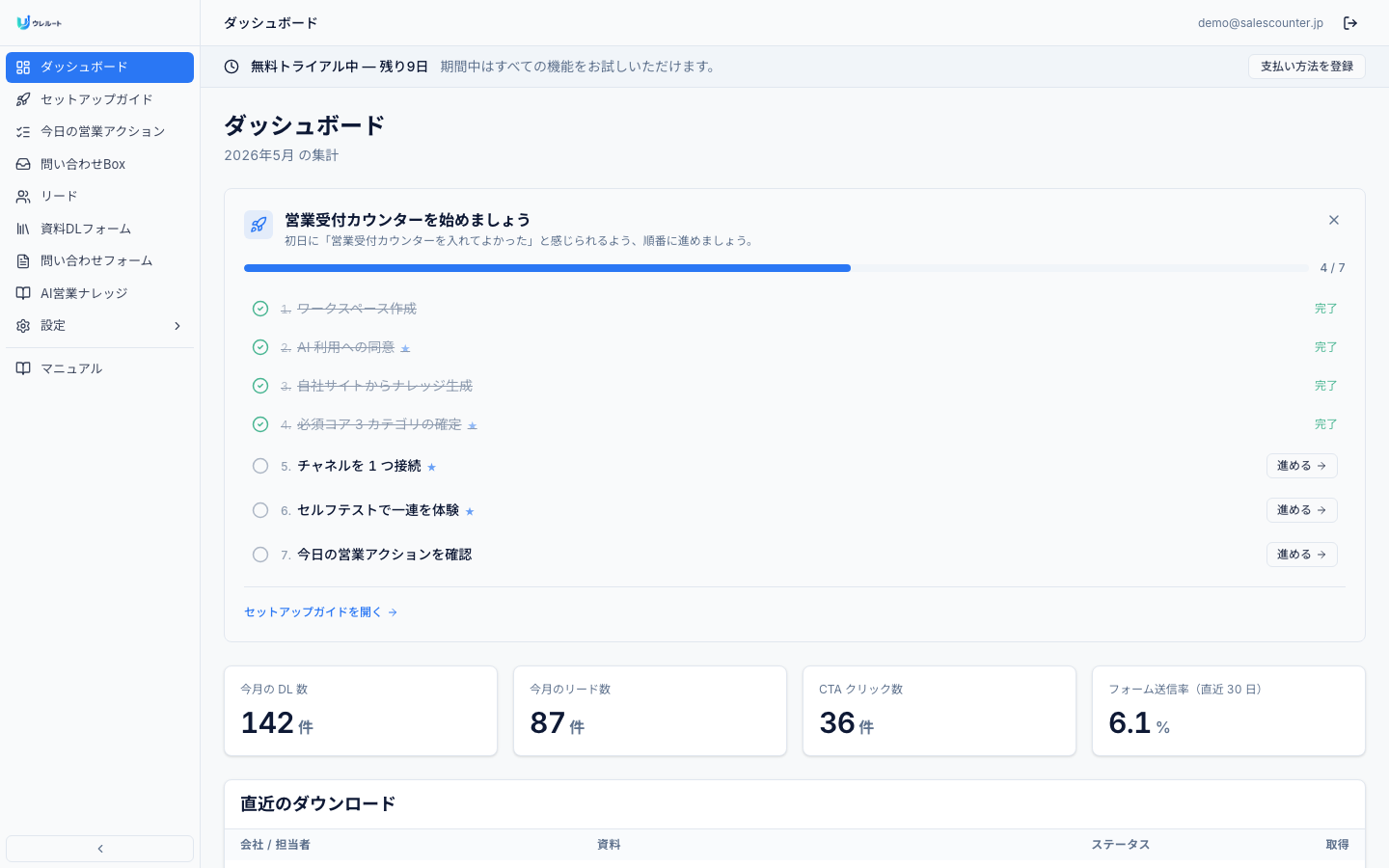
Task: Click the 直近のダウンロード heading
Action: pos(318,804)
